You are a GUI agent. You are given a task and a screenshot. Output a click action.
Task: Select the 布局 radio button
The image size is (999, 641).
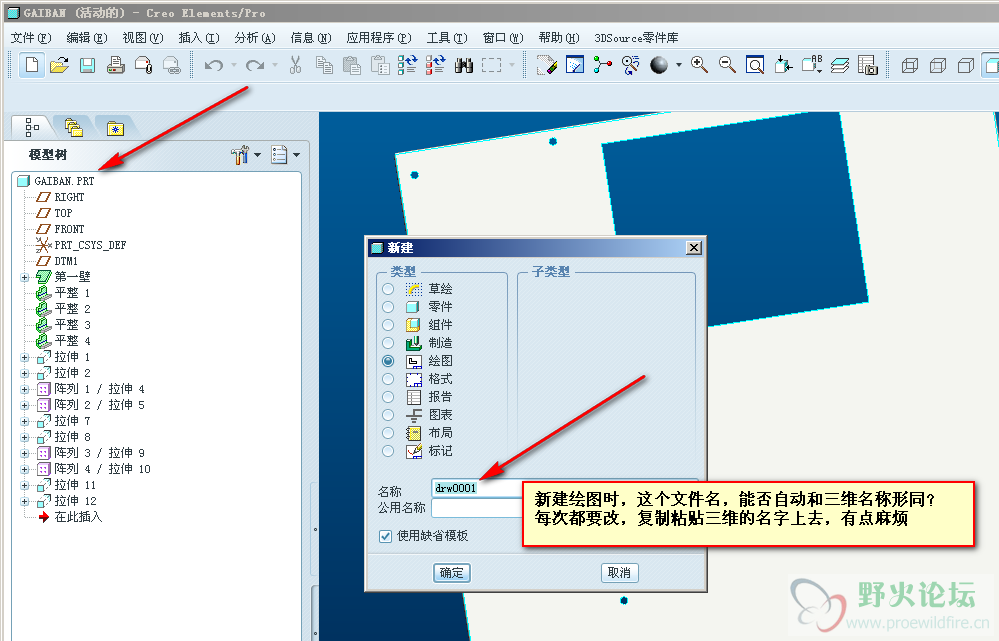click(388, 433)
